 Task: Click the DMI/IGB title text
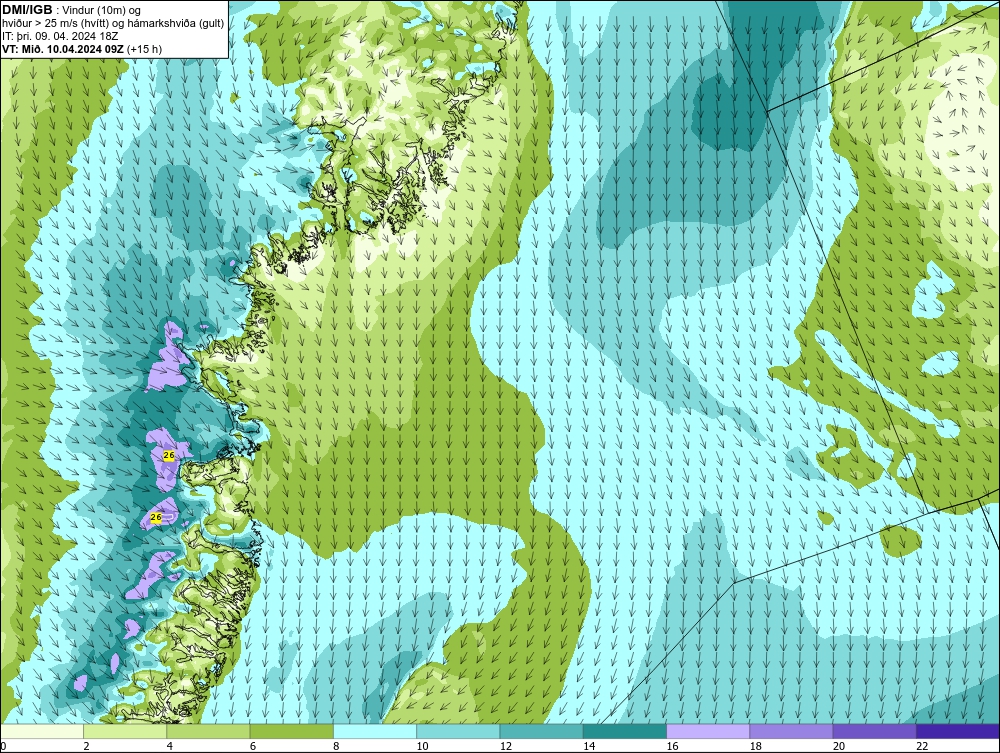(27, 10)
